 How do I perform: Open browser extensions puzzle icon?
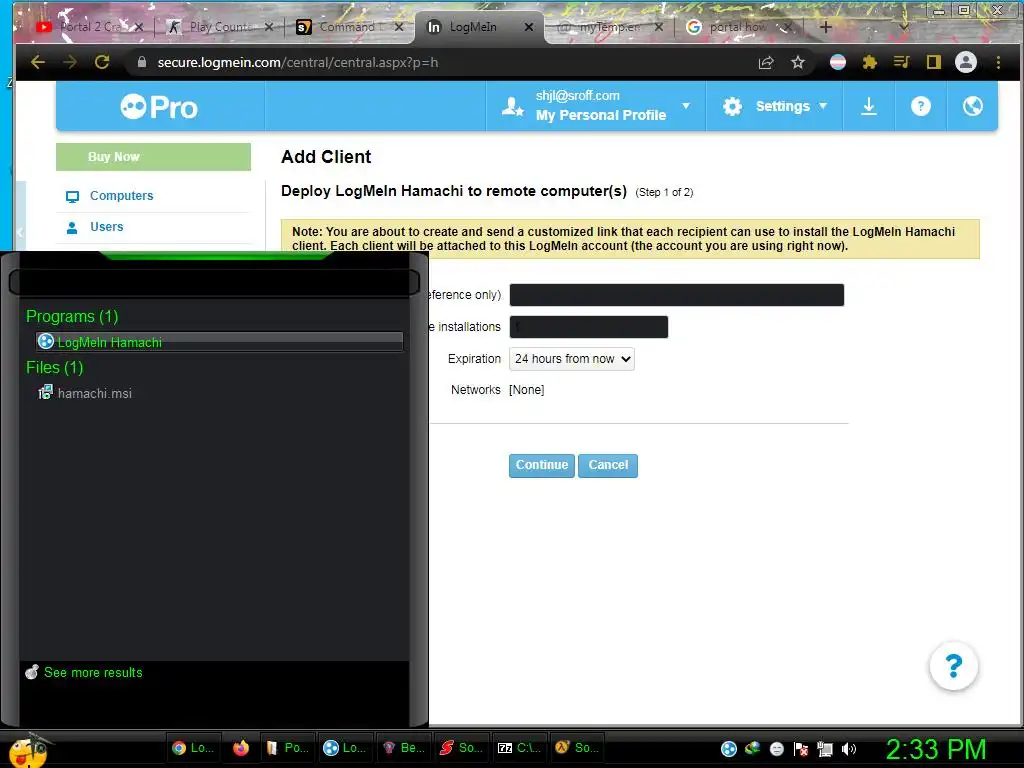(869, 62)
